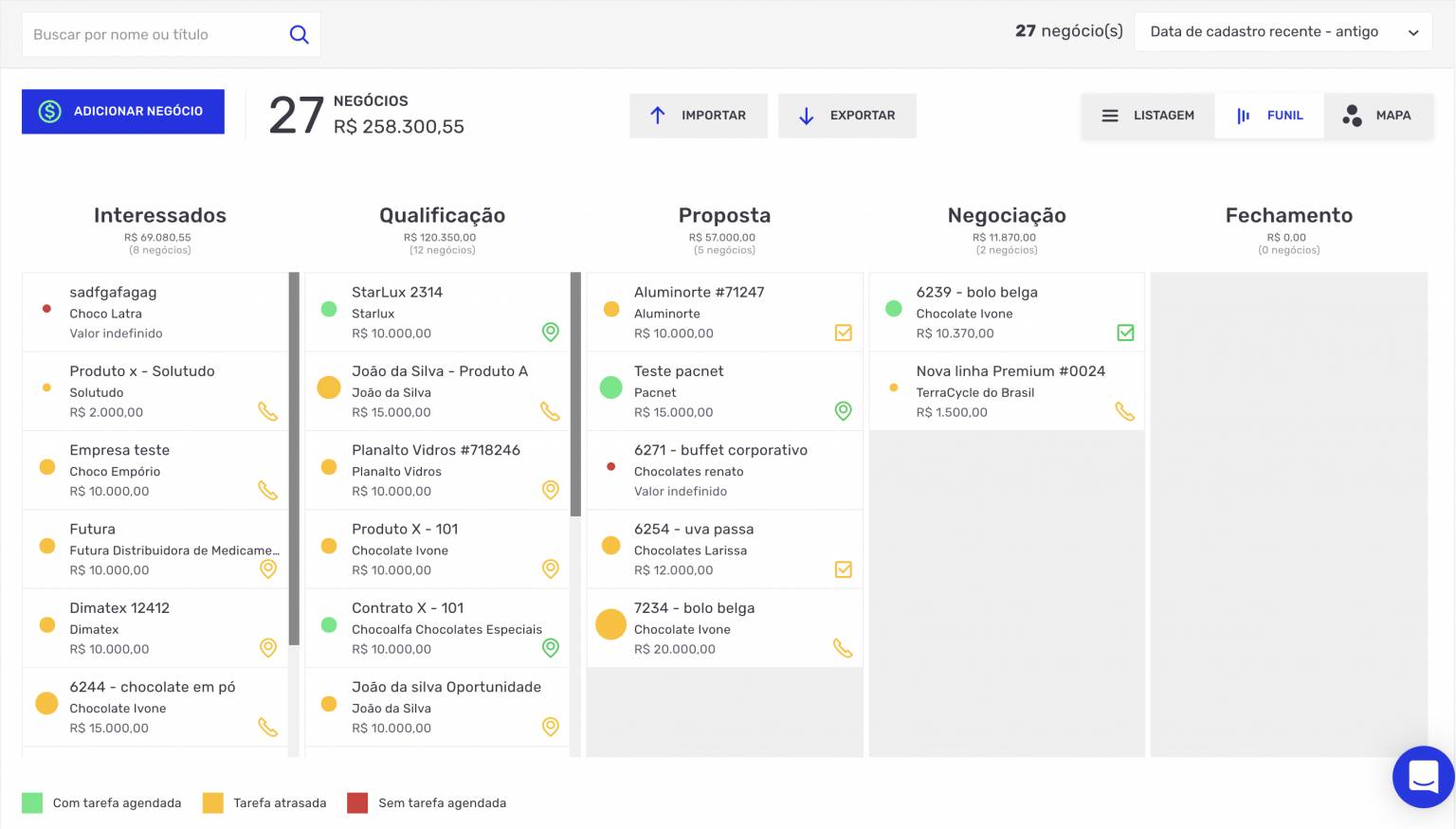Click phone icon on Produto x - Solutudo card
1456x829 pixels.
point(268,411)
